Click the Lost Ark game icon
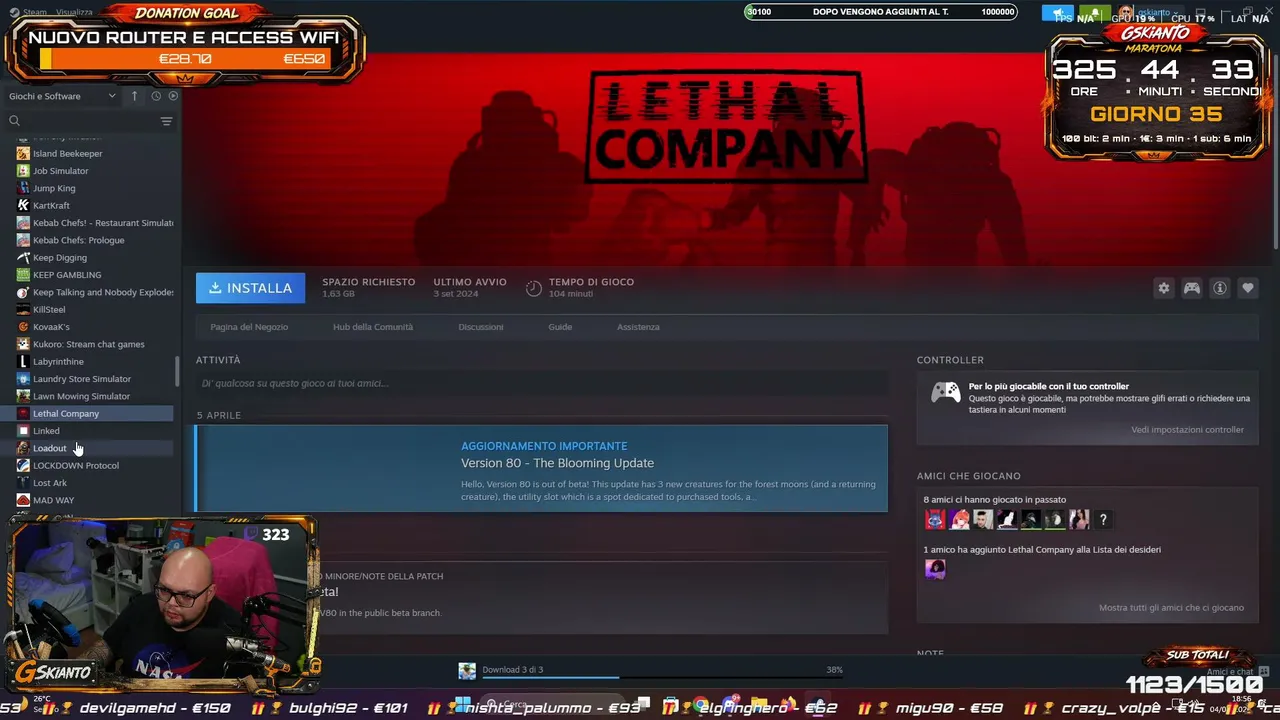 23,483
